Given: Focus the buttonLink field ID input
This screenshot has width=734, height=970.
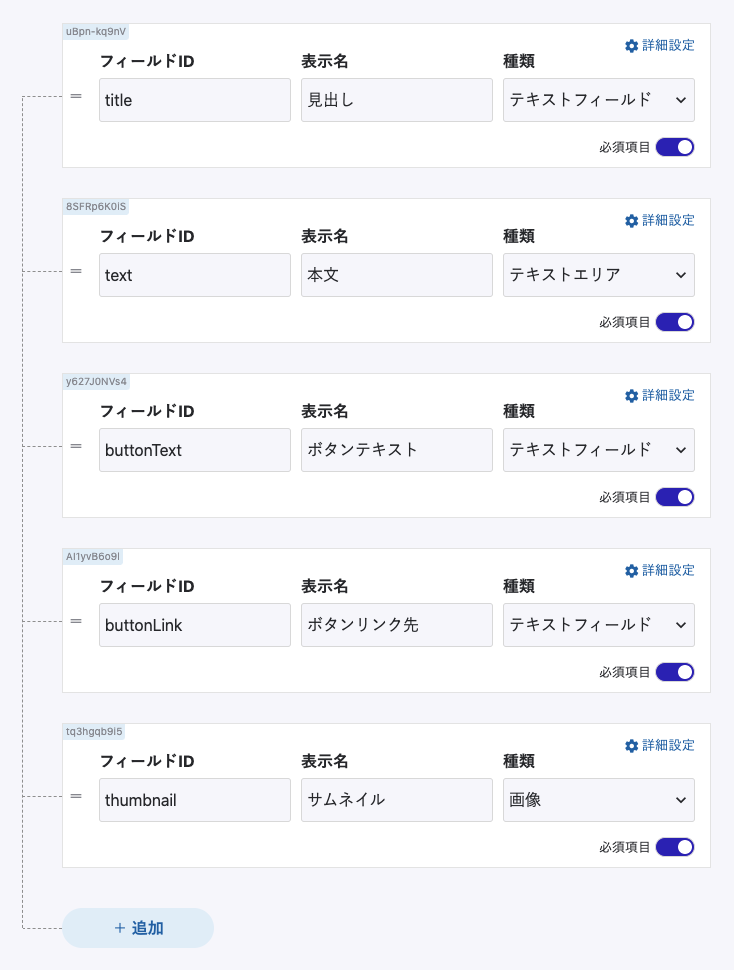Looking at the screenshot, I should point(194,625).
